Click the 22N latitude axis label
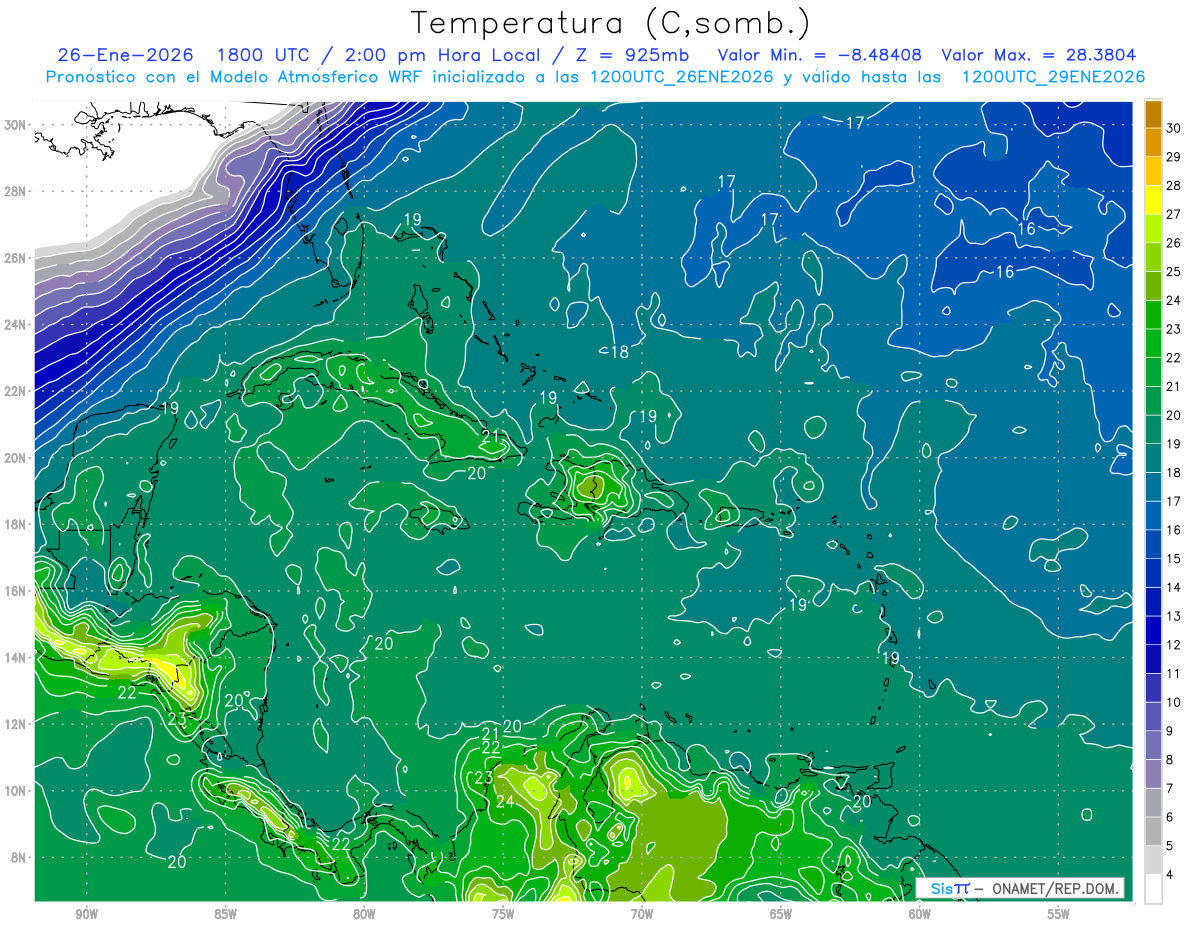Screen dimensions: 1200x927 click(x=17, y=391)
